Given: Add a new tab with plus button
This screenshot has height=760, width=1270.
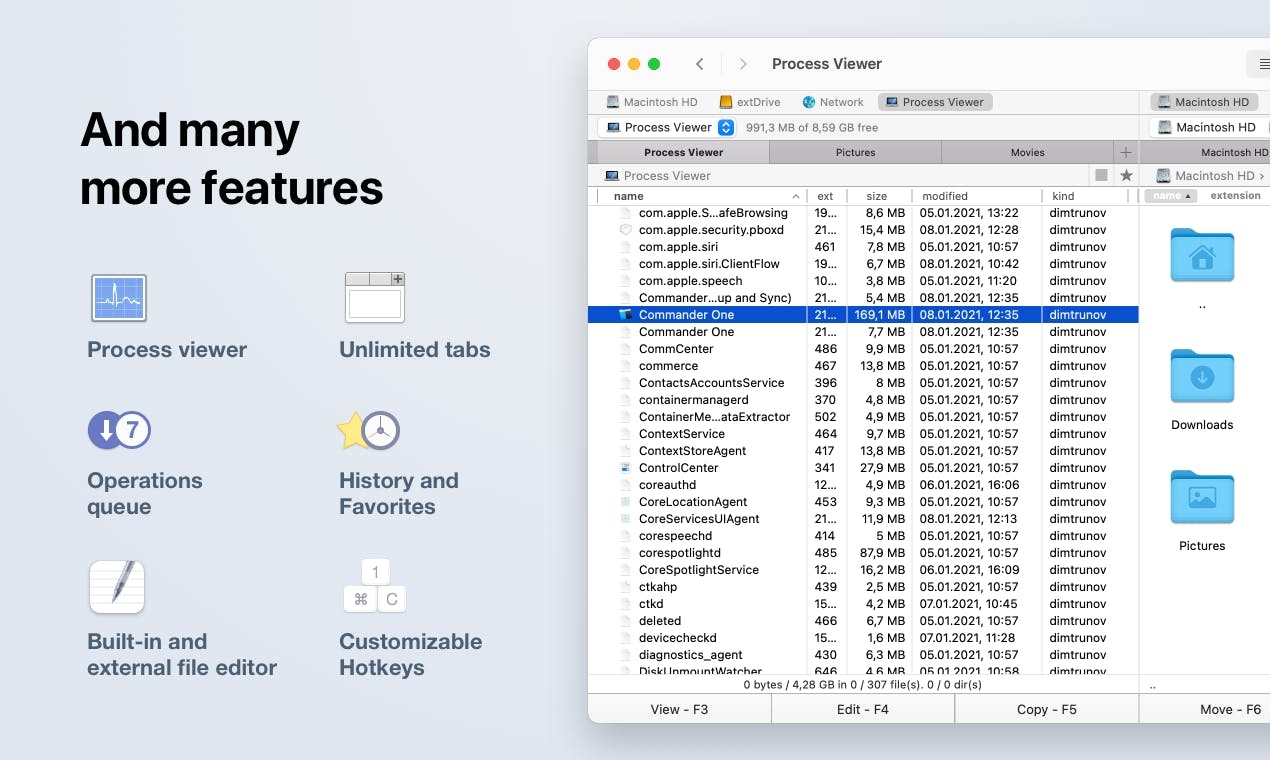Looking at the screenshot, I should click(x=1126, y=152).
